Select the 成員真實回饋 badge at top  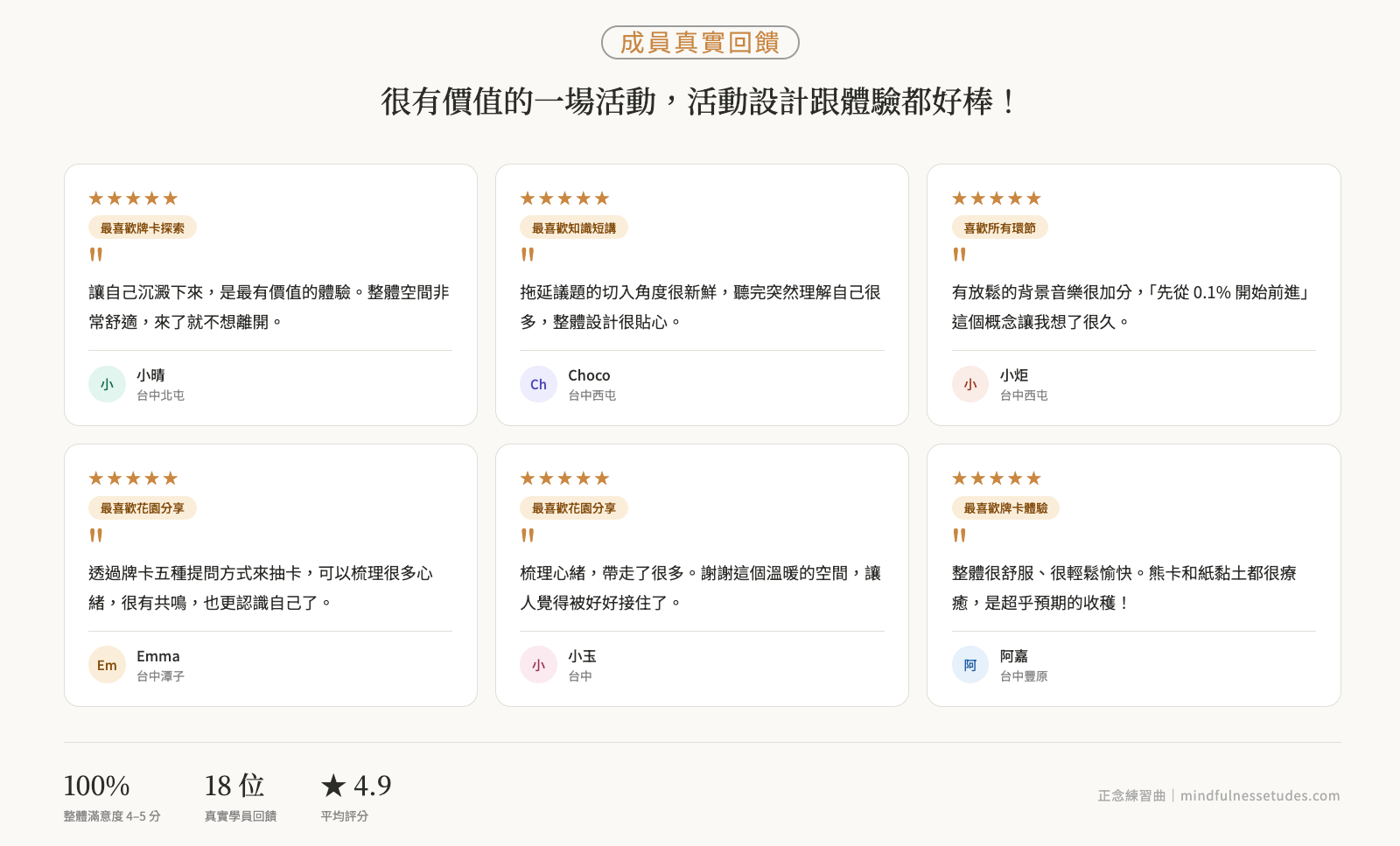[x=700, y=43]
